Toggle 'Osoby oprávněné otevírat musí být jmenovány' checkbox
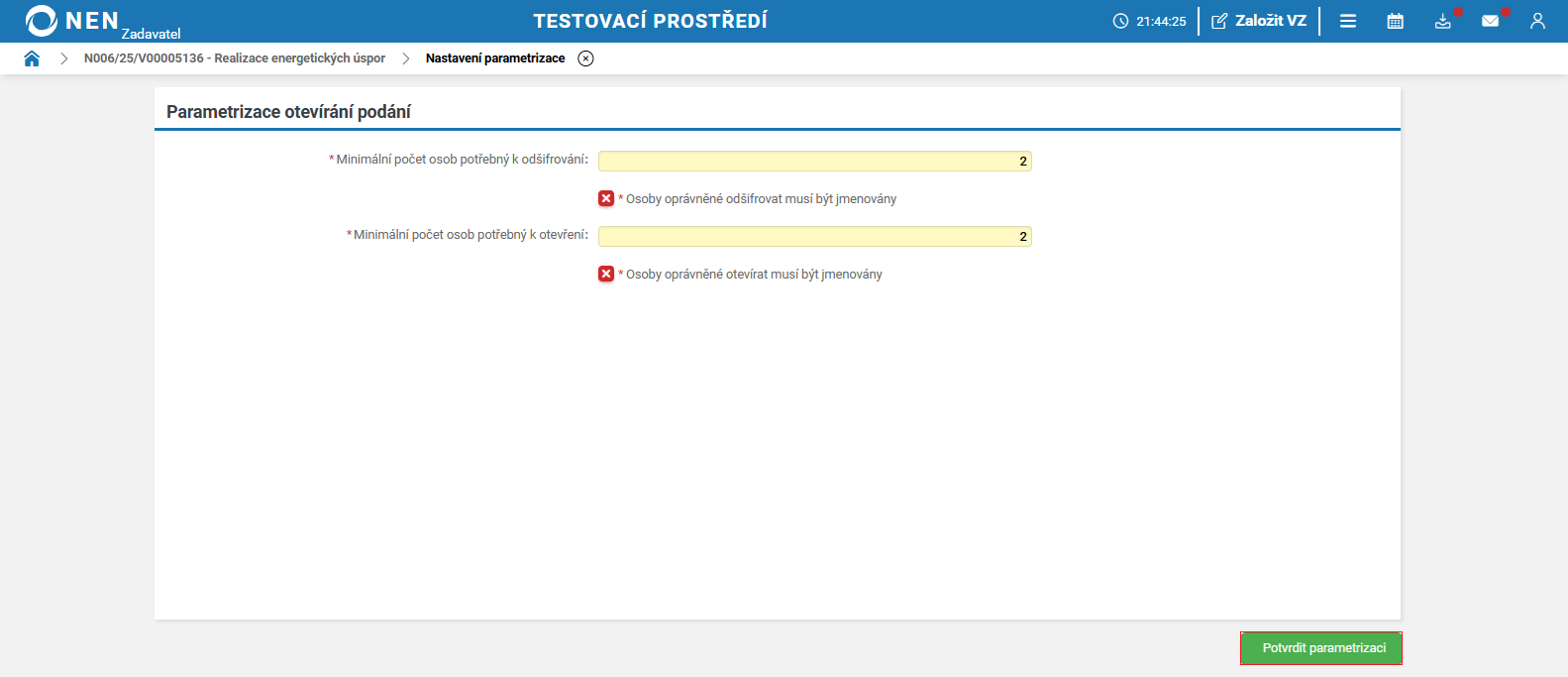This screenshot has height=677, width=1568. pyautogui.click(x=606, y=274)
